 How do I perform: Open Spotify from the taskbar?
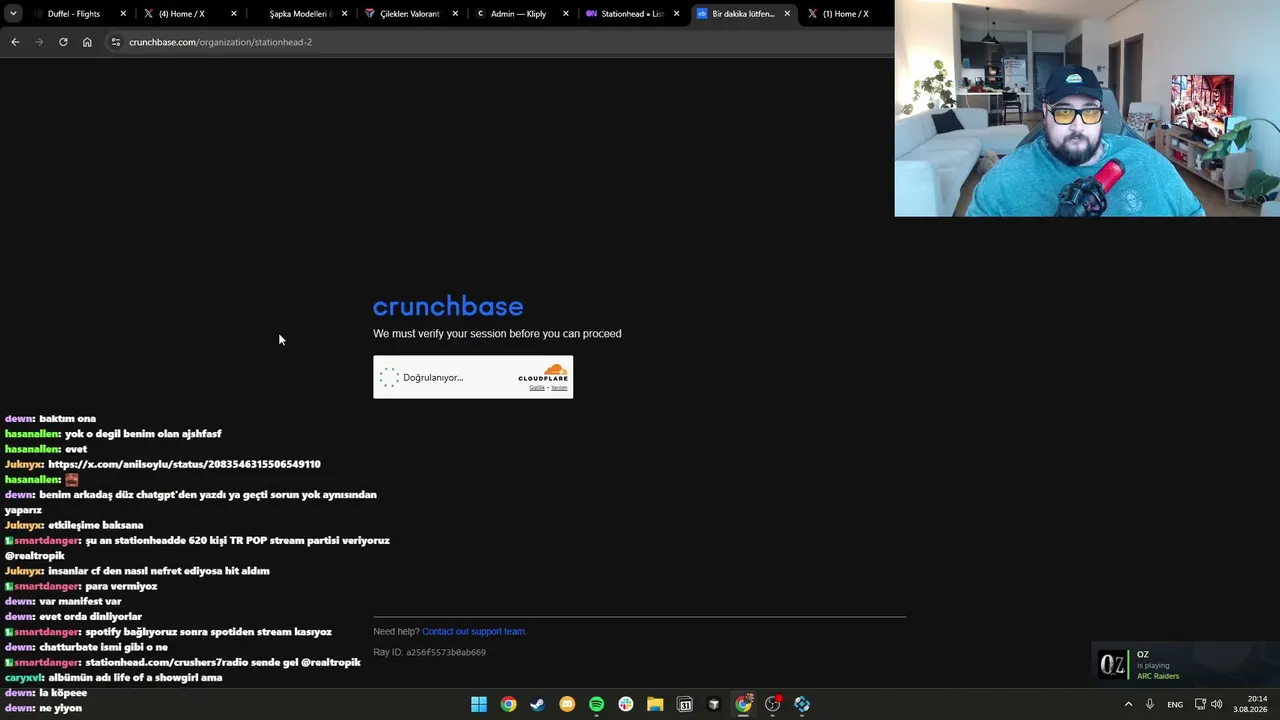(x=596, y=704)
